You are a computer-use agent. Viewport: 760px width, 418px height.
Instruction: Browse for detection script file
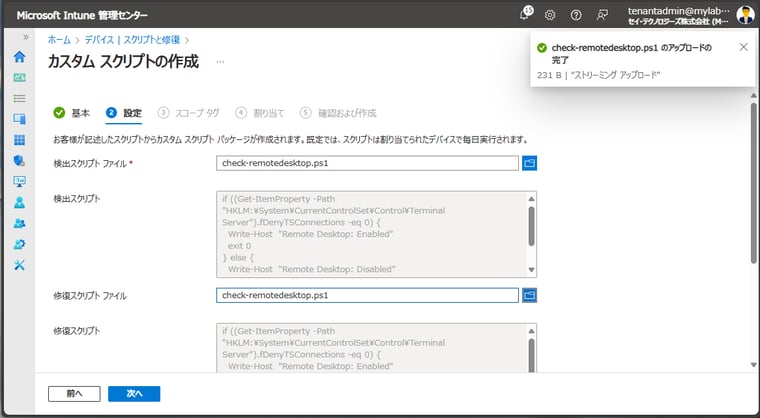coord(530,163)
